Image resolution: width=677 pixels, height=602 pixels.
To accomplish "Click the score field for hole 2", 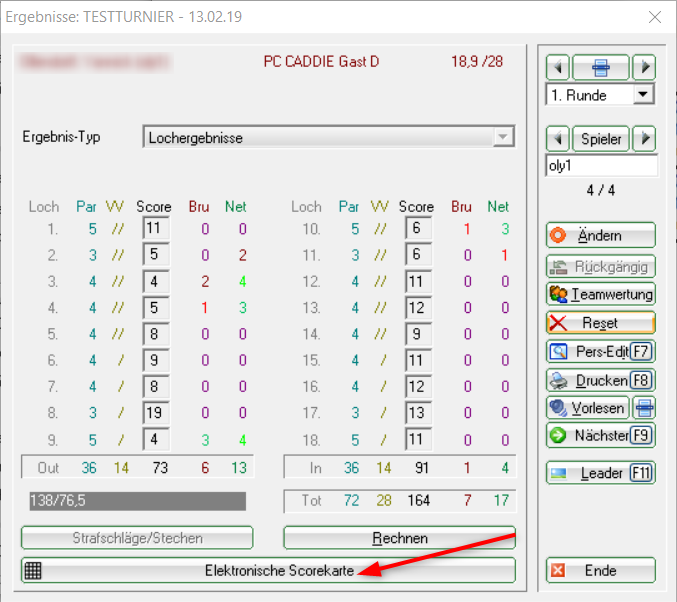I will click(156, 254).
